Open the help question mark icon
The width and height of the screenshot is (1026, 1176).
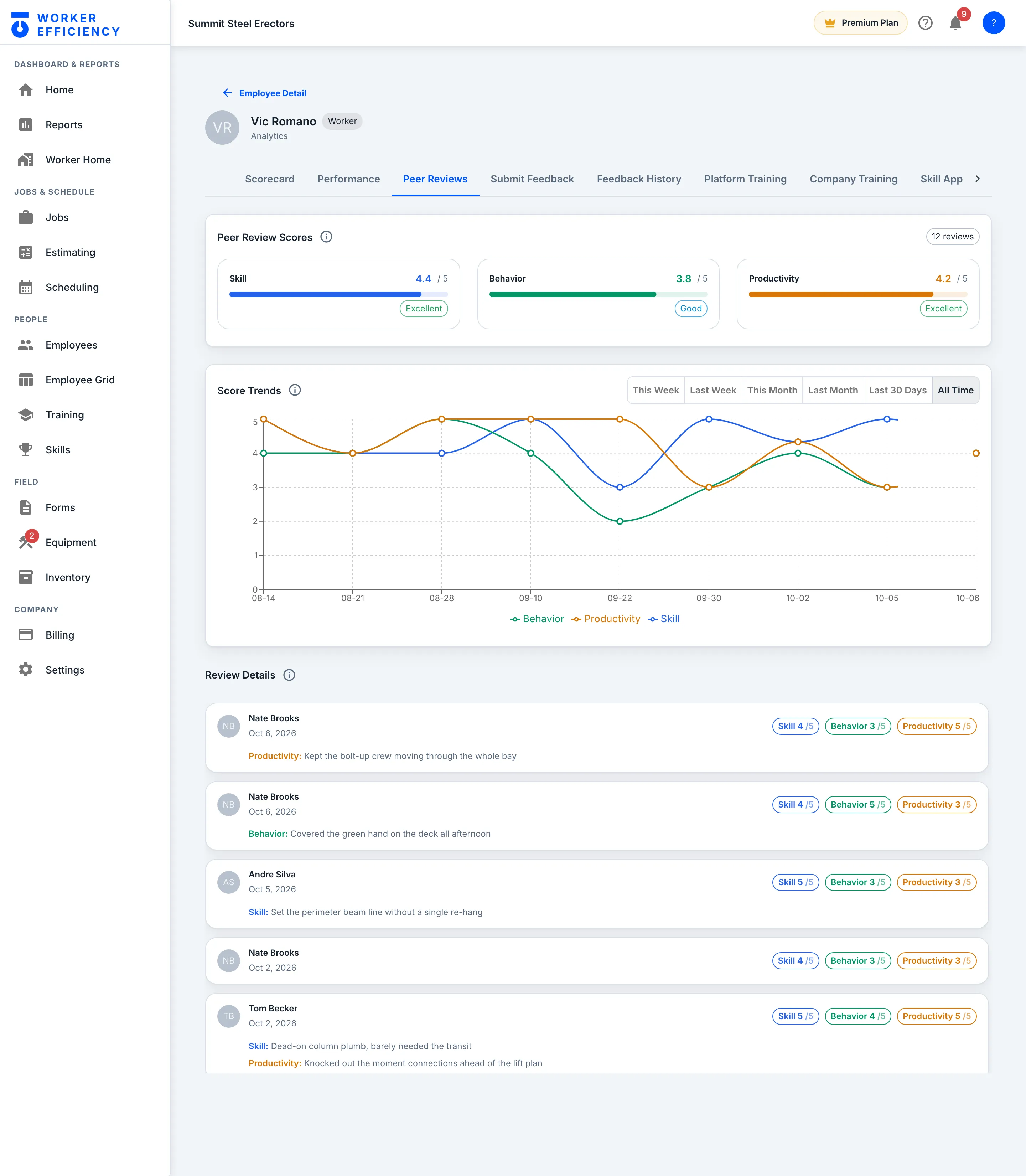(x=925, y=23)
